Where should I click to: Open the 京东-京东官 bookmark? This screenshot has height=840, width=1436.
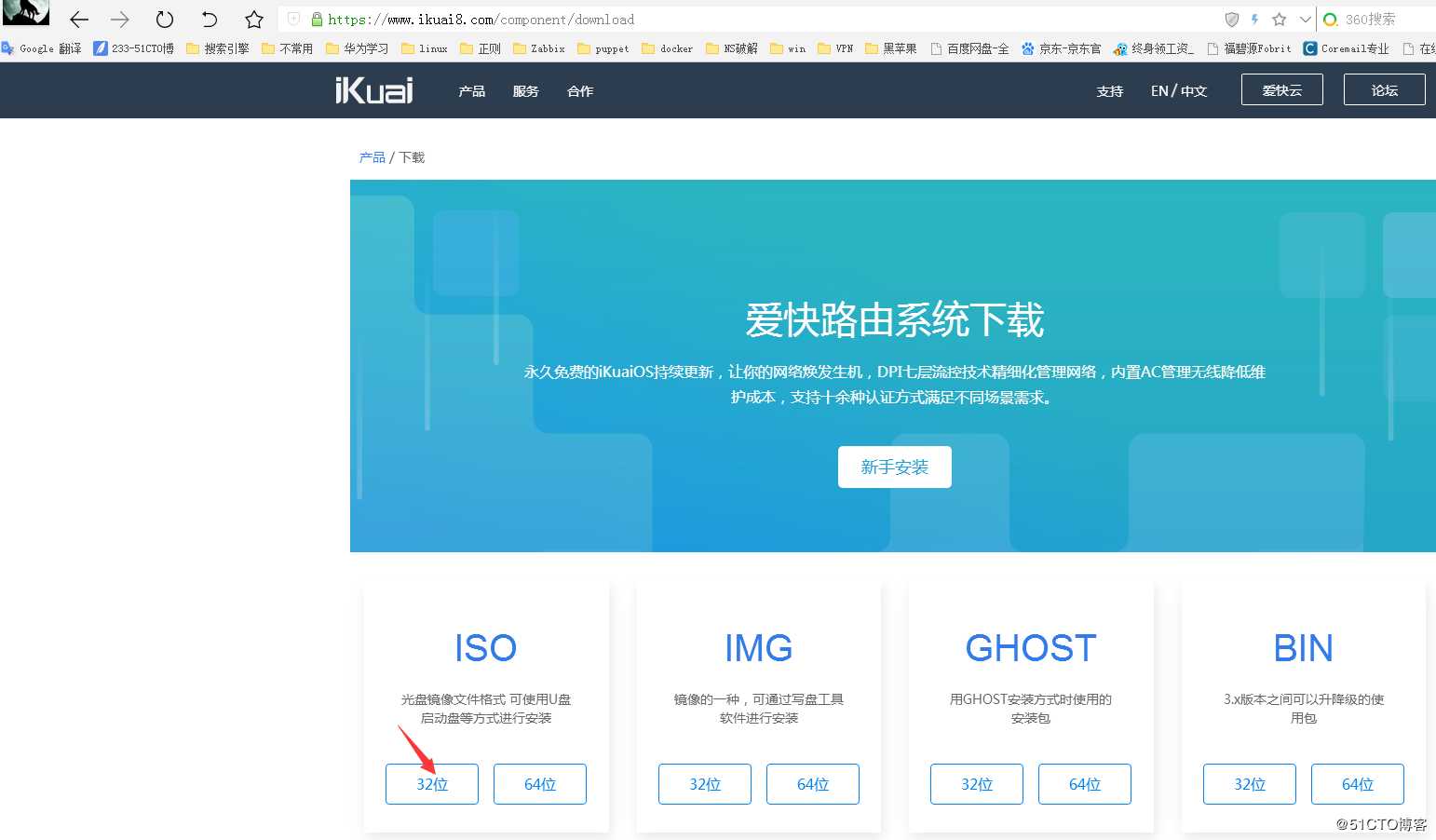1062,48
